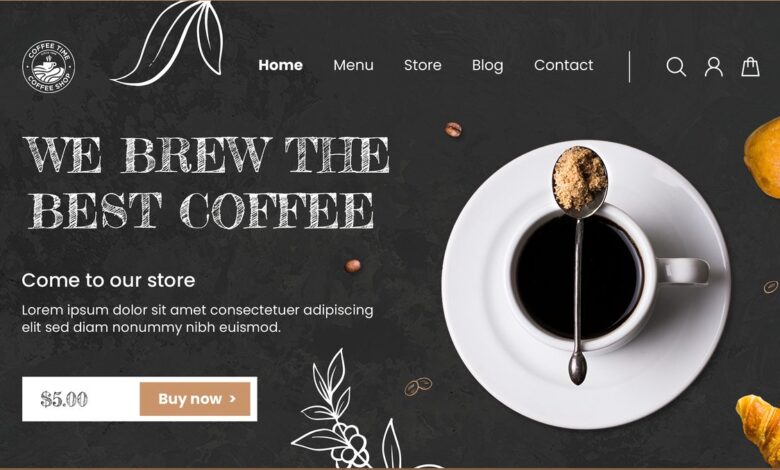Open the user account icon
780x470 pixels.
pos(713,67)
